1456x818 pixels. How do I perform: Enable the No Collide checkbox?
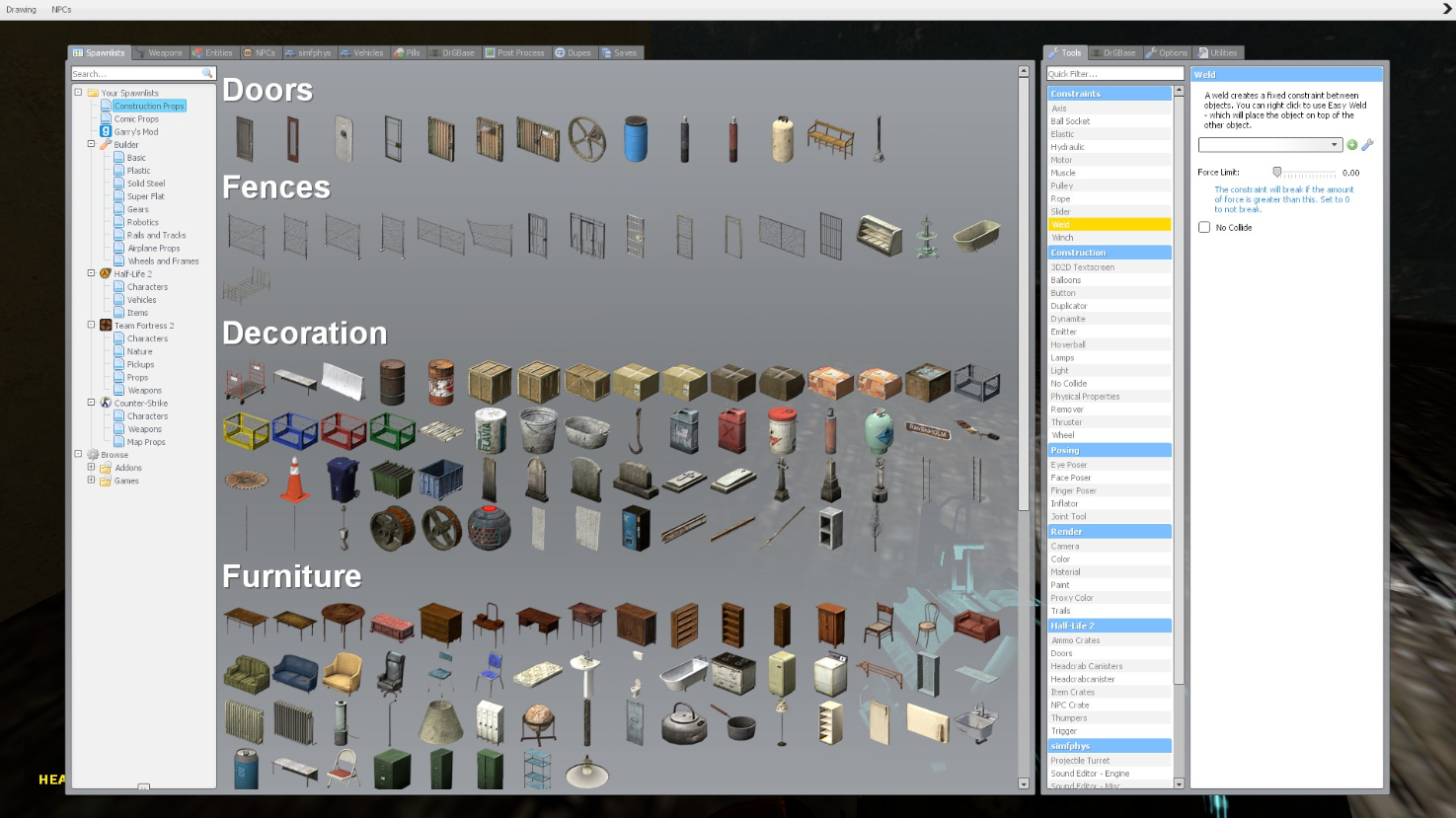pos(1204,227)
